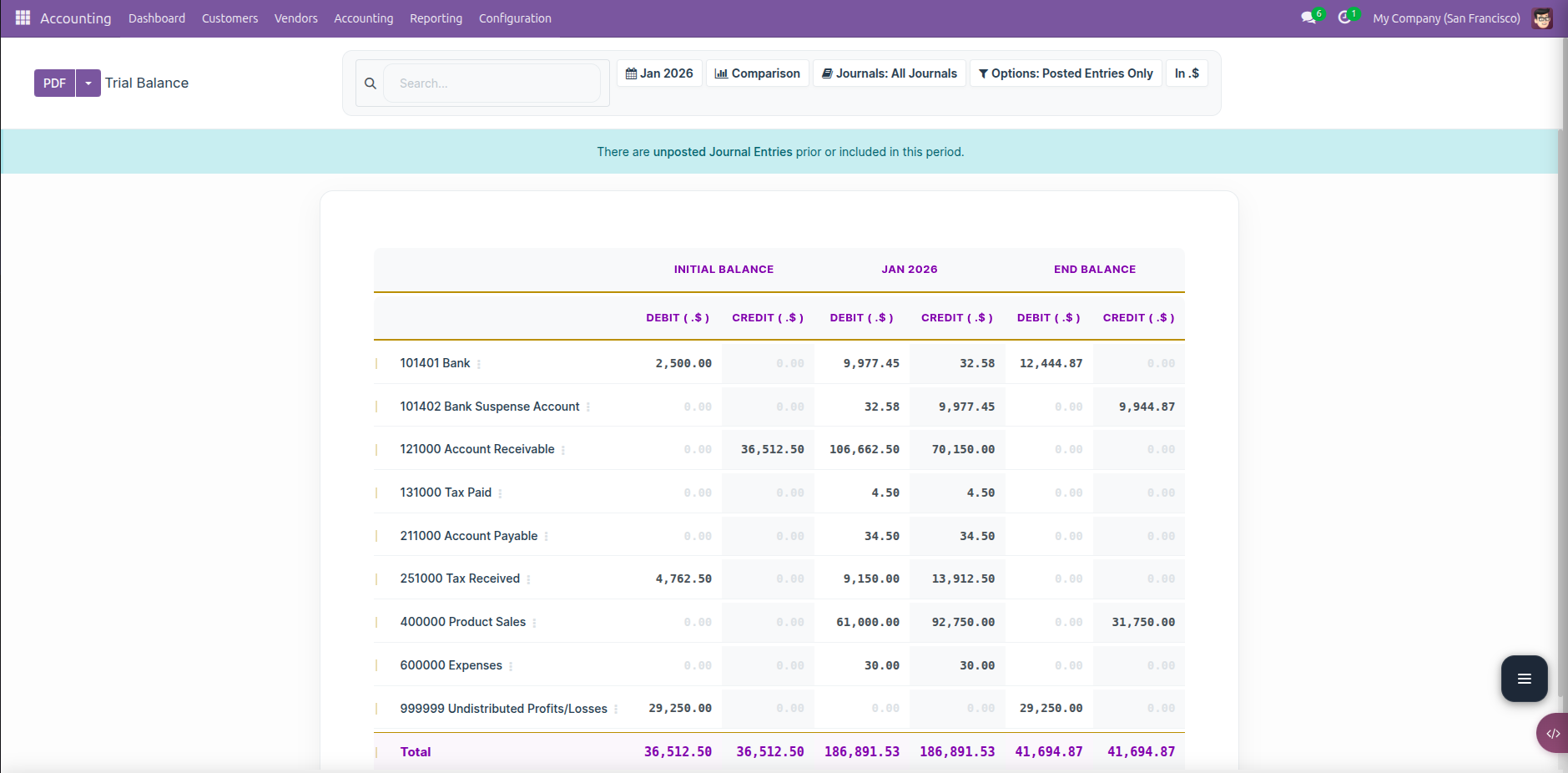Viewport: 1568px width, 773px height.
Task: Click the search magnifier icon
Action: 371,83
